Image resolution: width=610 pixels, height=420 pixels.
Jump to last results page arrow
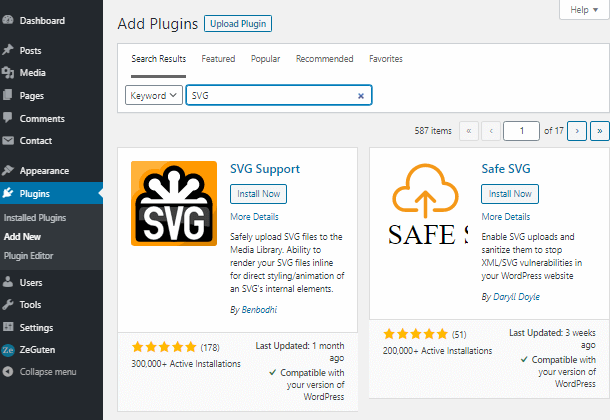[x=599, y=131]
